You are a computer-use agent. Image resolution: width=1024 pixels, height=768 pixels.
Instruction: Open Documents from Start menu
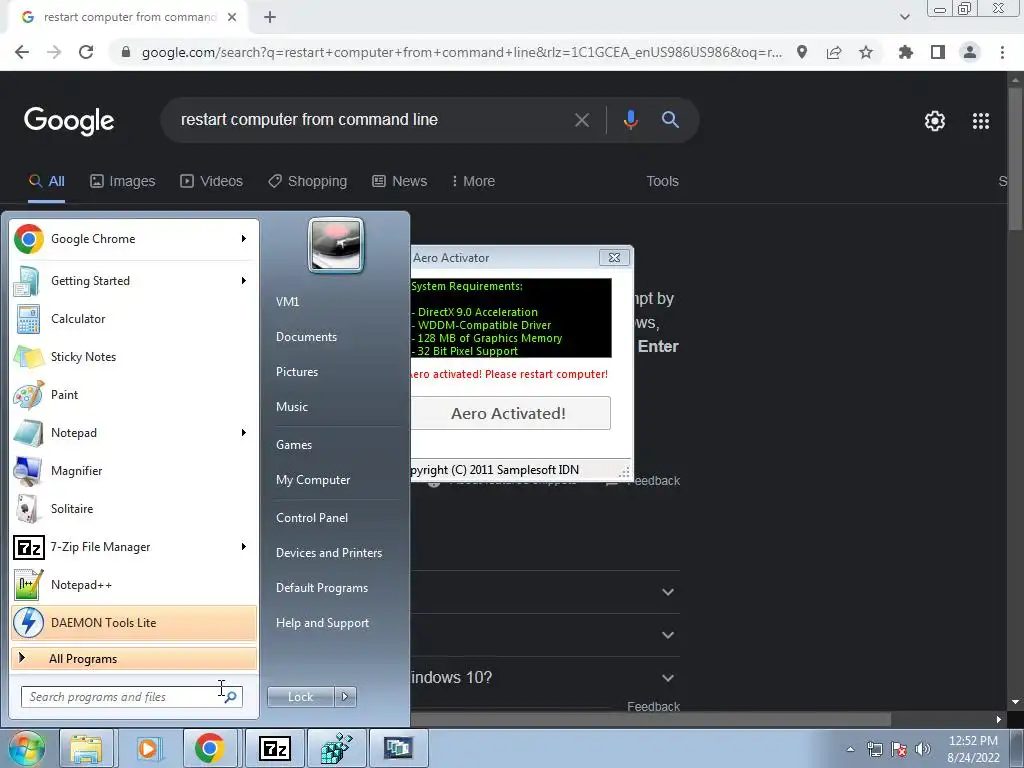(306, 337)
